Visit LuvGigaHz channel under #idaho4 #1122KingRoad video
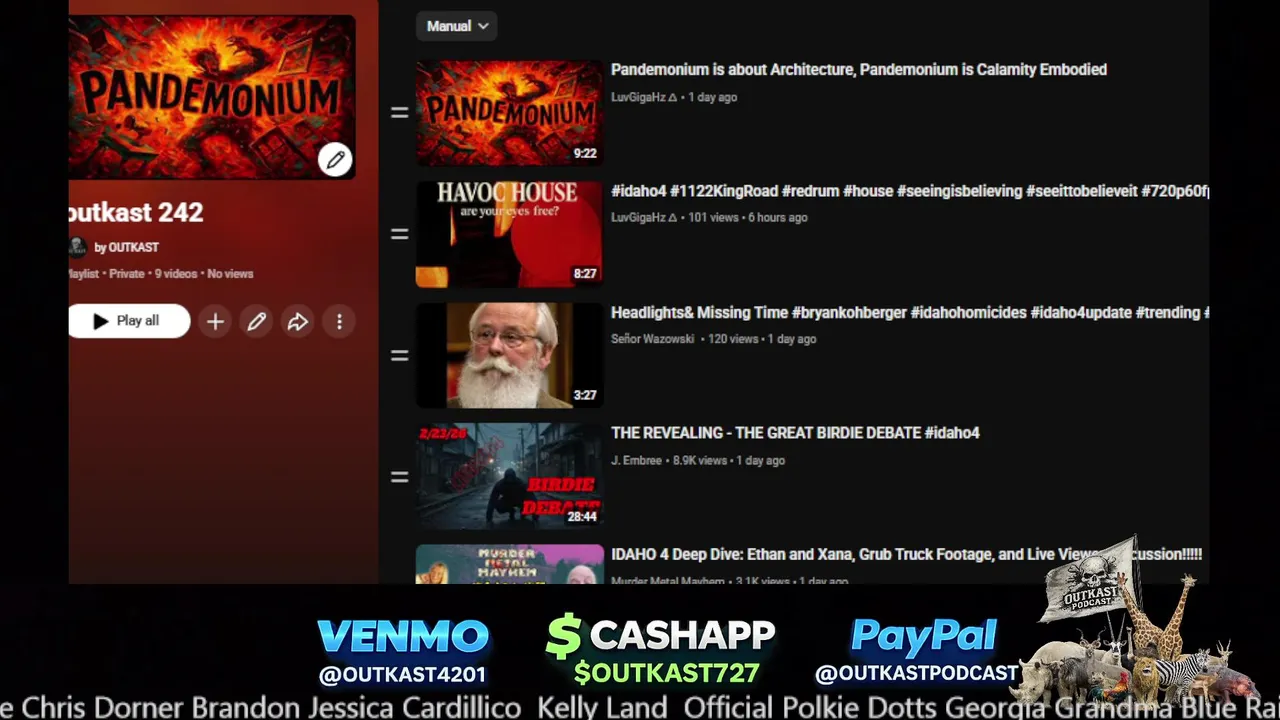This screenshot has width=1280, height=720. click(x=644, y=217)
